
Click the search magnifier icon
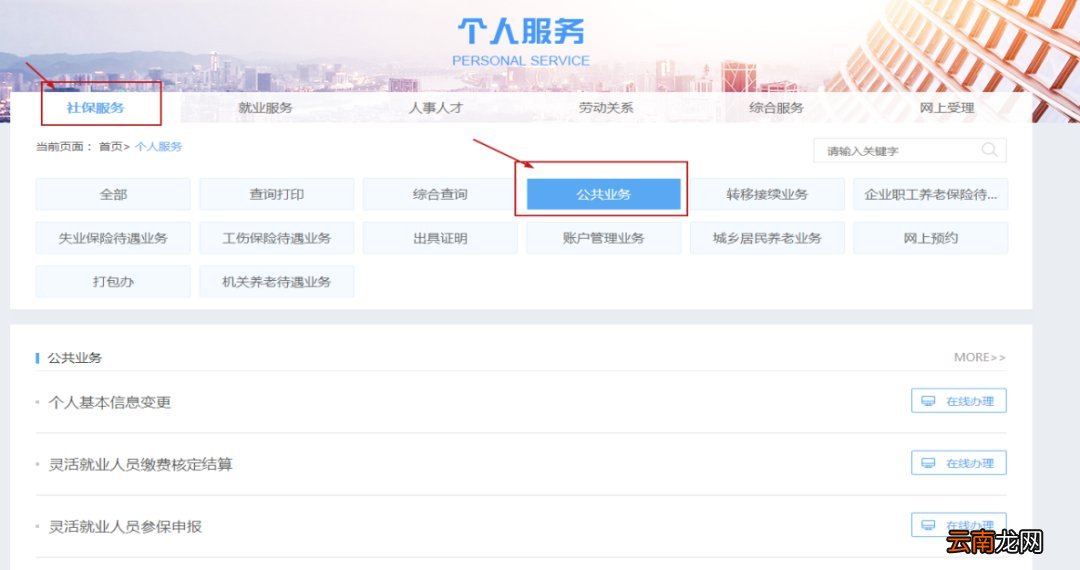tap(989, 150)
